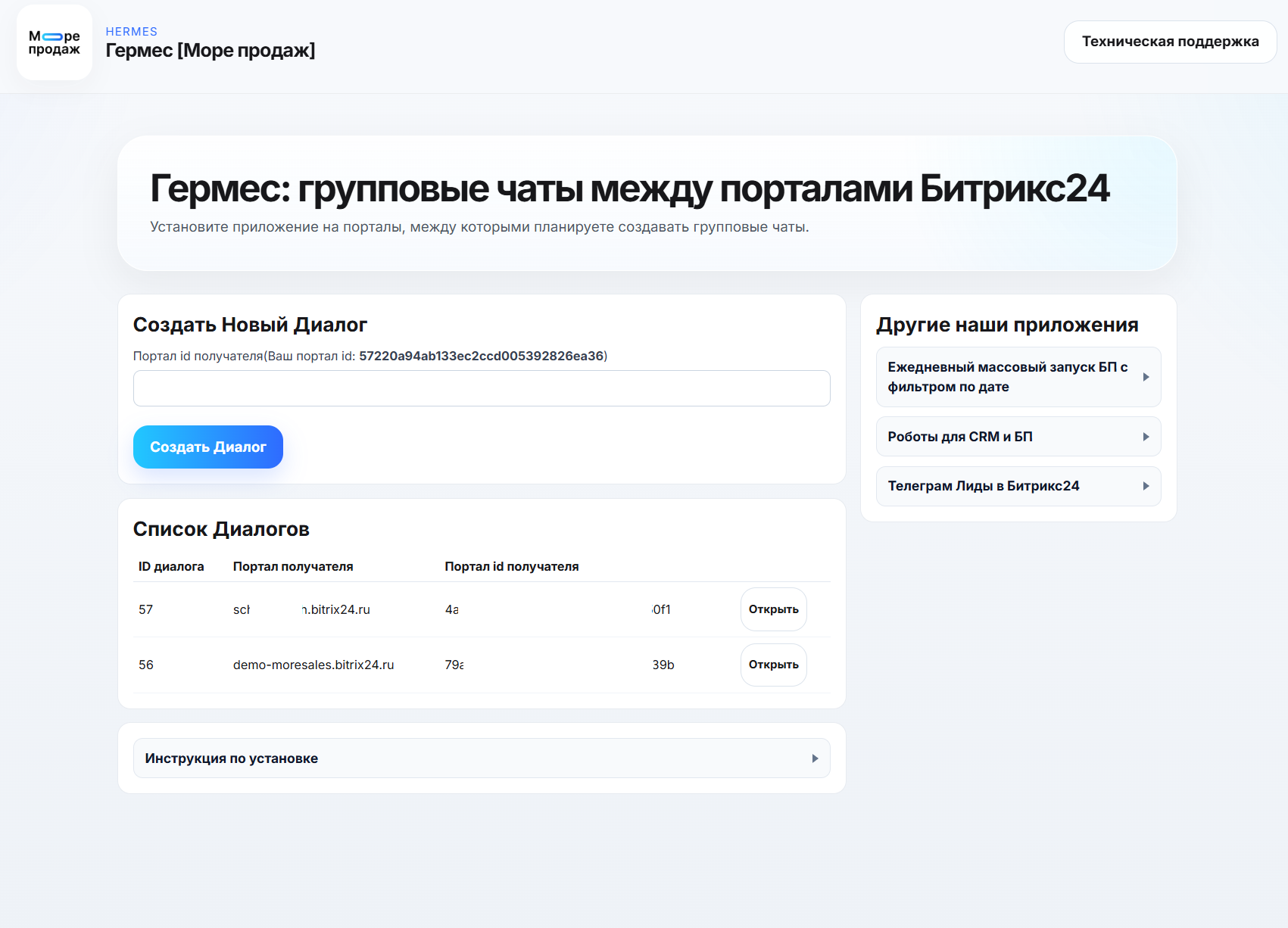Click the arrow beside Ежедневный массовый запуск БП
This screenshot has height=928, width=1288.
click(1146, 377)
